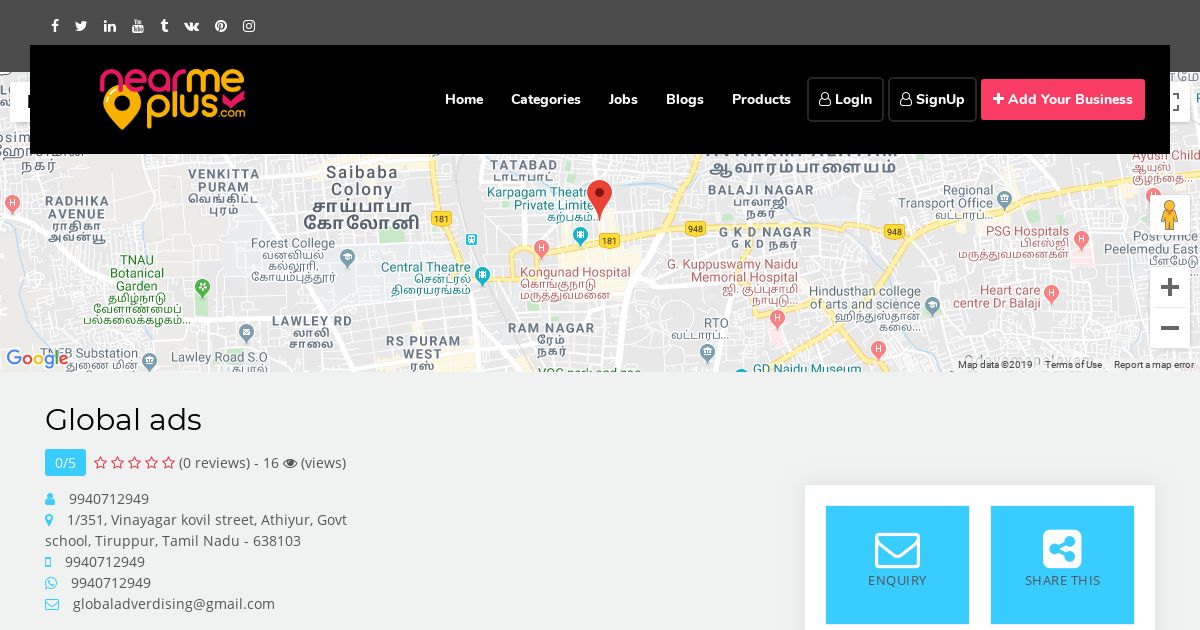Viewport: 1200px width, 630px height.
Task: Click the Google logo on map
Action: click(37, 358)
